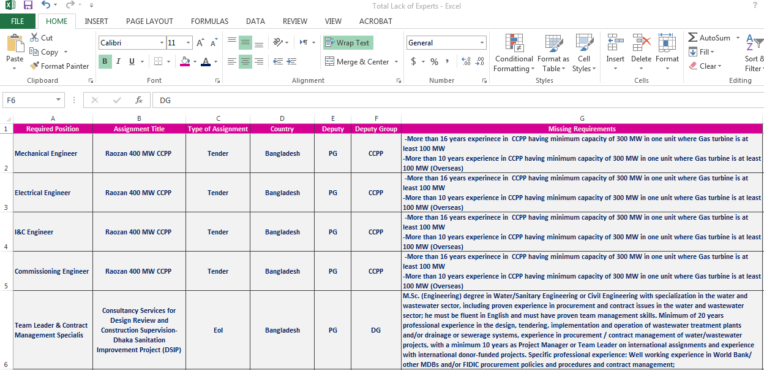Image resolution: width=764 pixels, height=370 pixels.
Task: Decrease decimal places
Action: pyautogui.click(x=480, y=61)
